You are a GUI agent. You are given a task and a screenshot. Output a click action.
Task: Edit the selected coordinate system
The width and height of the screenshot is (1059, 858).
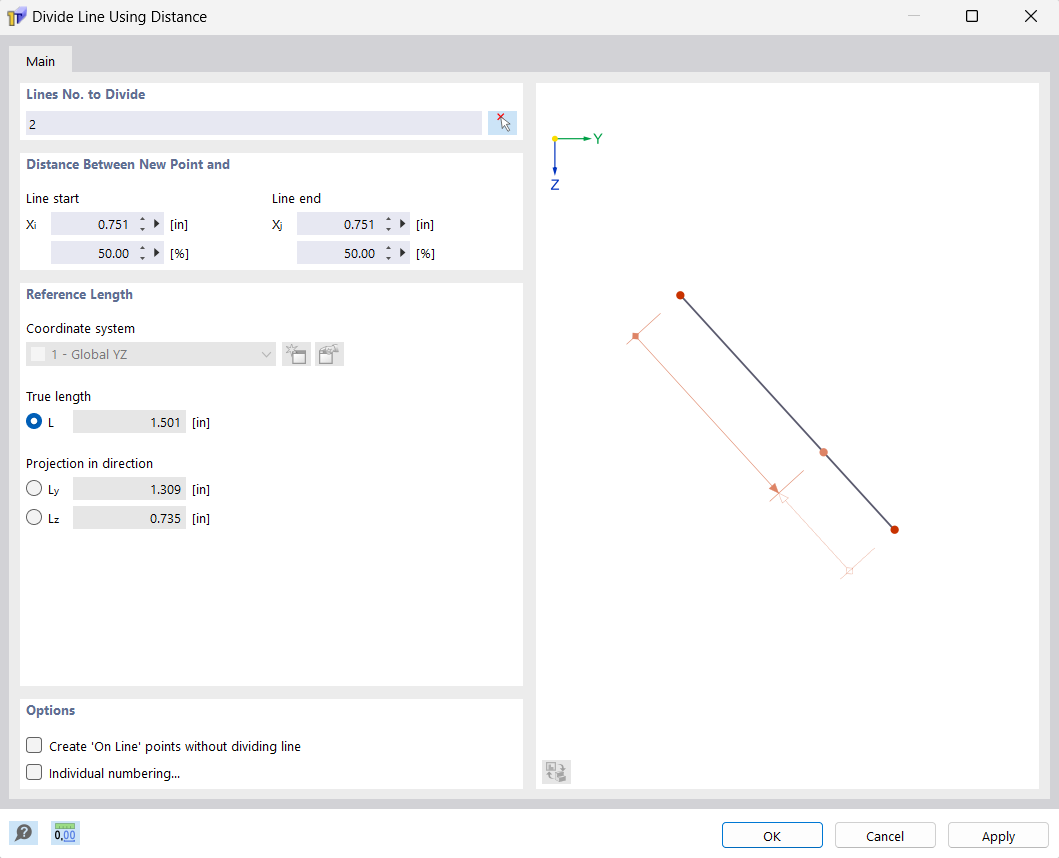(x=329, y=354)
